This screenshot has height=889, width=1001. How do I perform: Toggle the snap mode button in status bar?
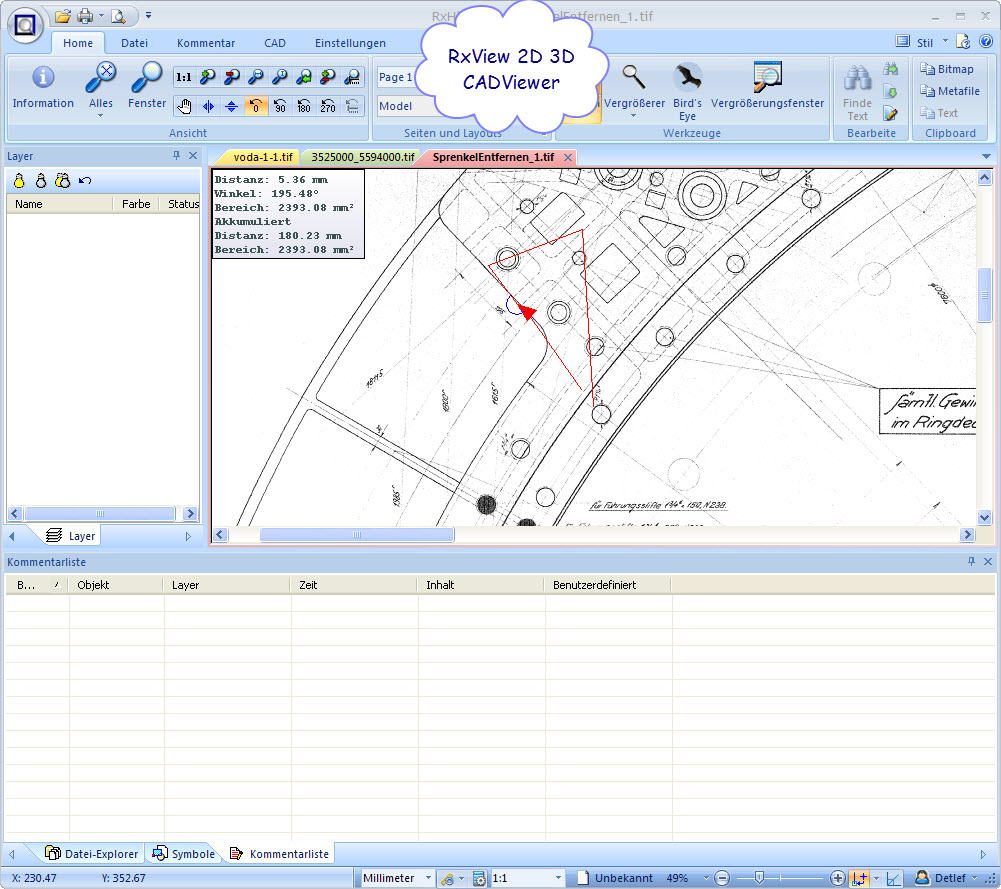click(x=859, y=878)
